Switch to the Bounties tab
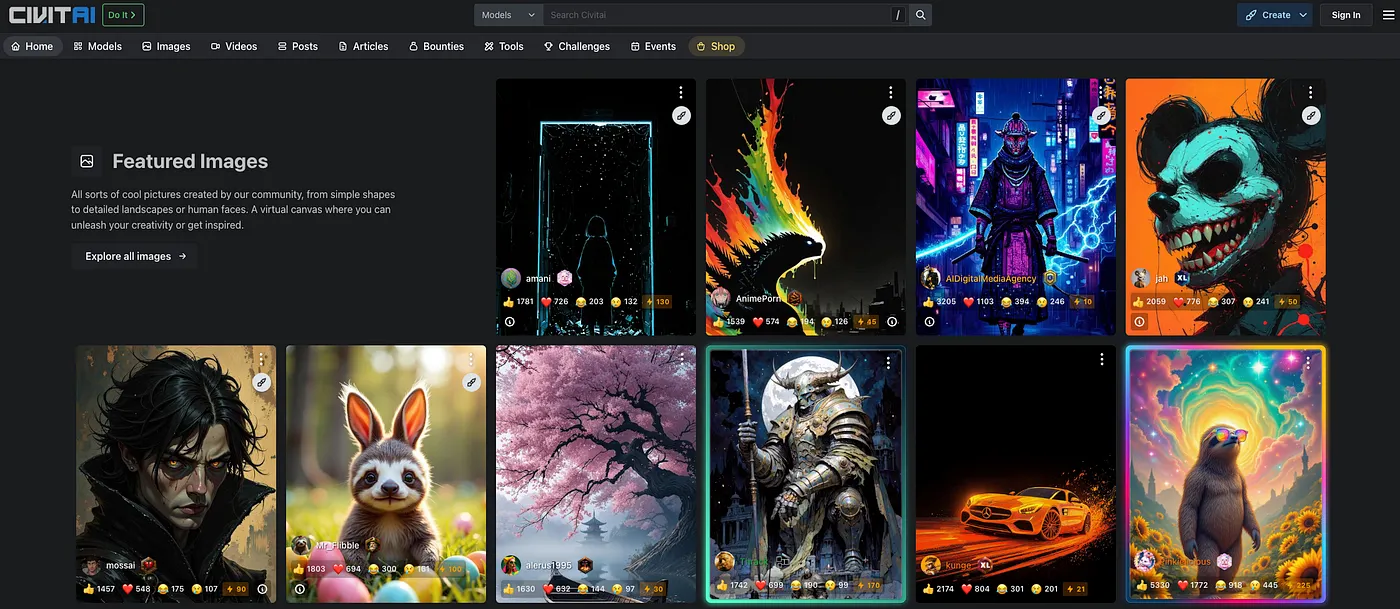 click(x=436, y=46)
